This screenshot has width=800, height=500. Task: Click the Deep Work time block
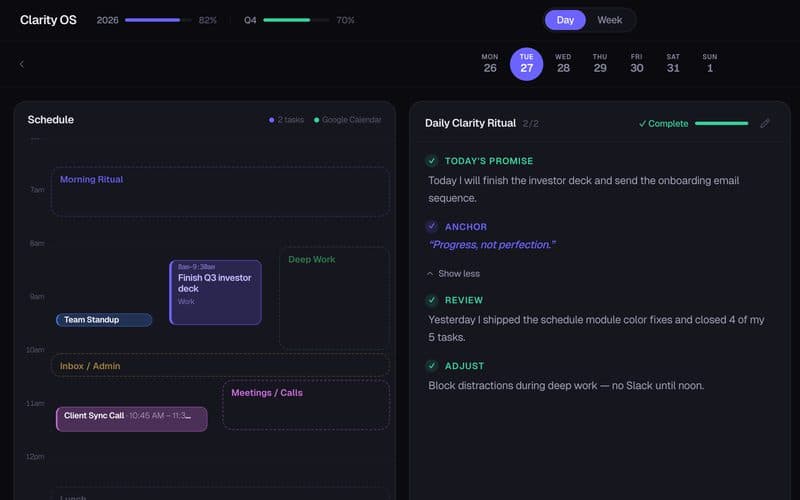334,298
